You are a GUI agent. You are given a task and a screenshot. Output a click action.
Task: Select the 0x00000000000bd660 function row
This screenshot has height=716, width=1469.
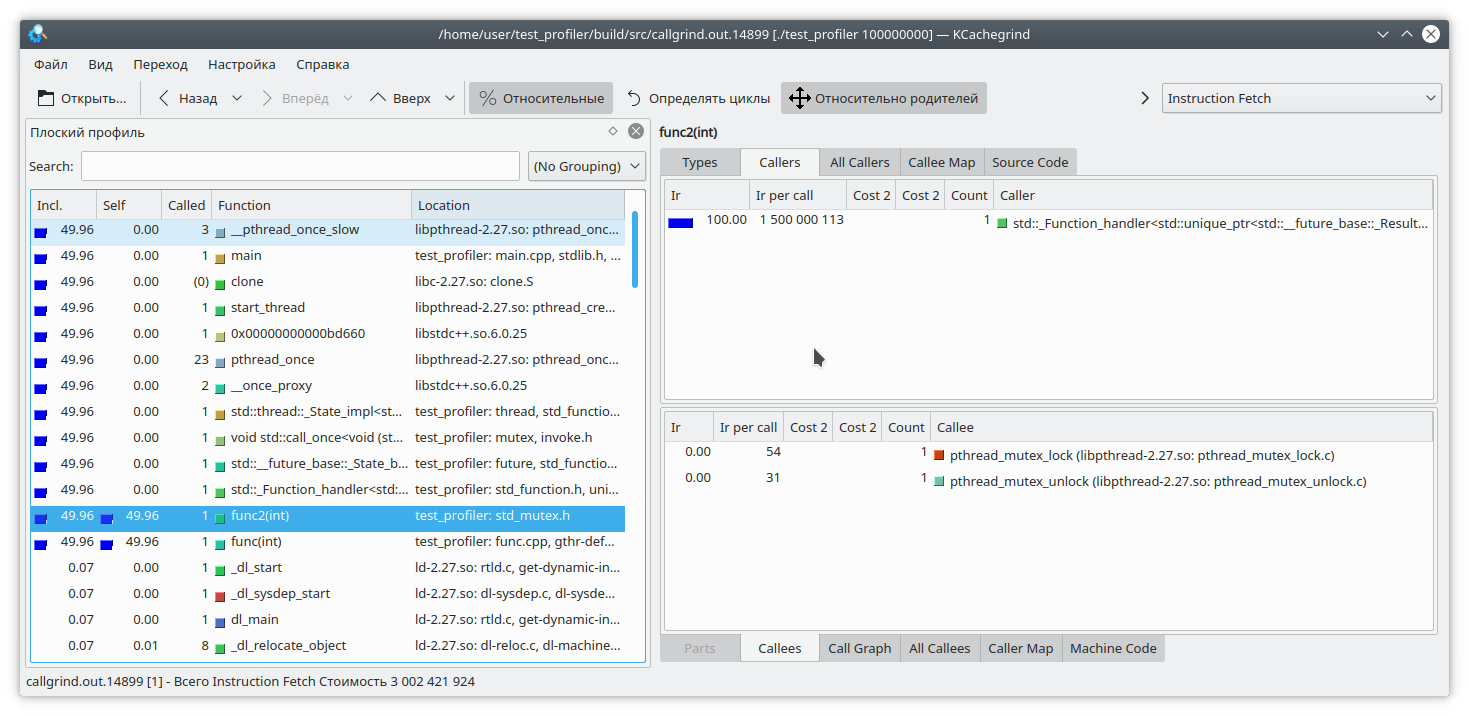coord(328,334)
